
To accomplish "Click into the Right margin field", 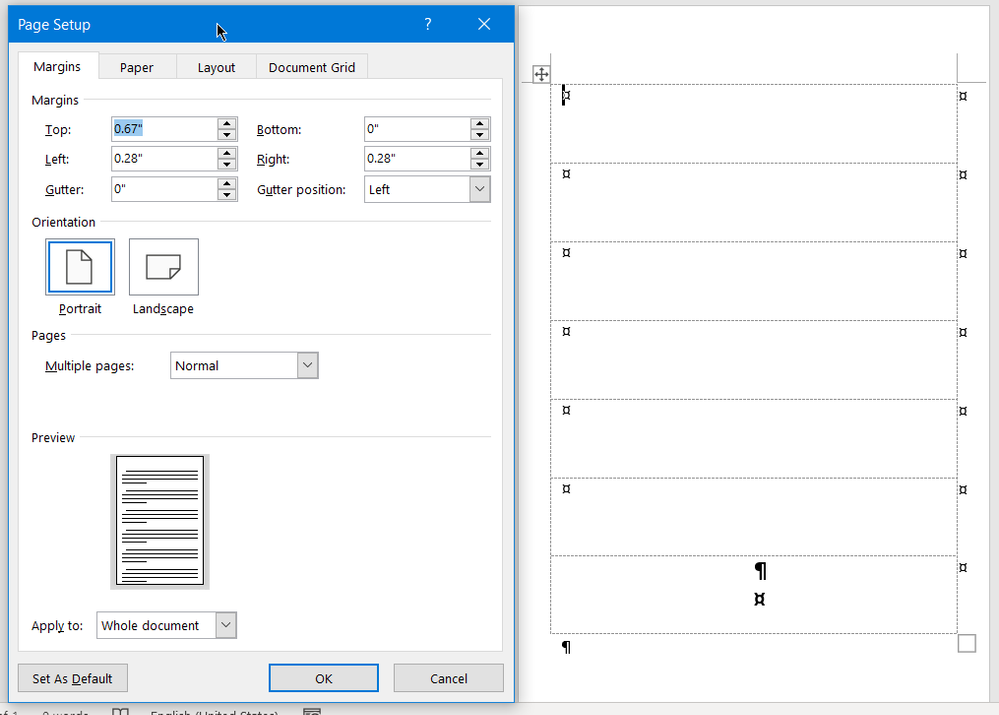I will point(417,159).
